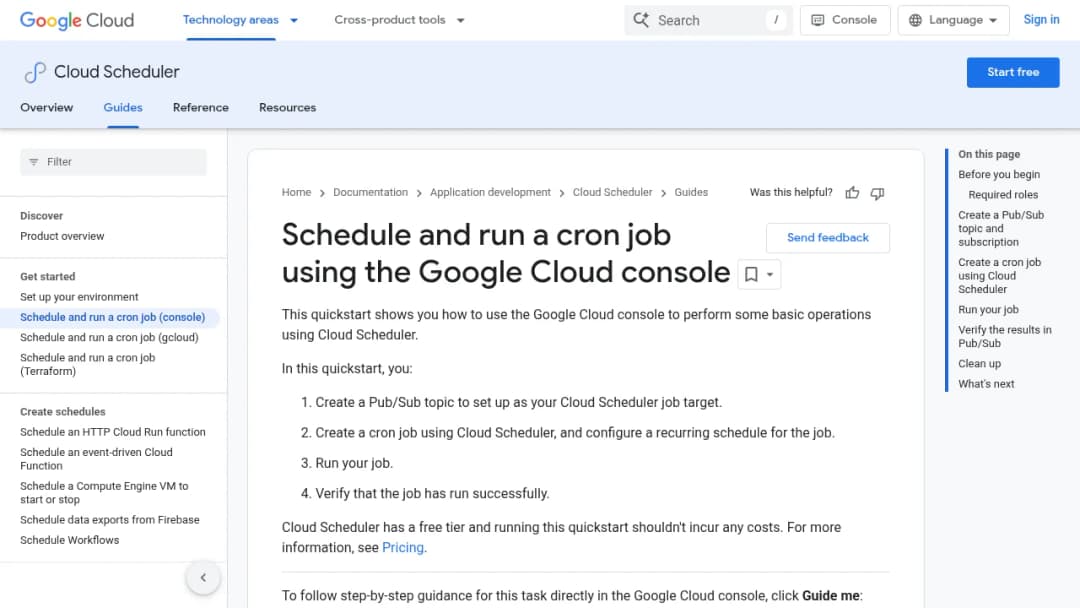1080x608 pixels.
Task: Open Schedule an event-driven Cloud Function
Action: click(96, 459)
